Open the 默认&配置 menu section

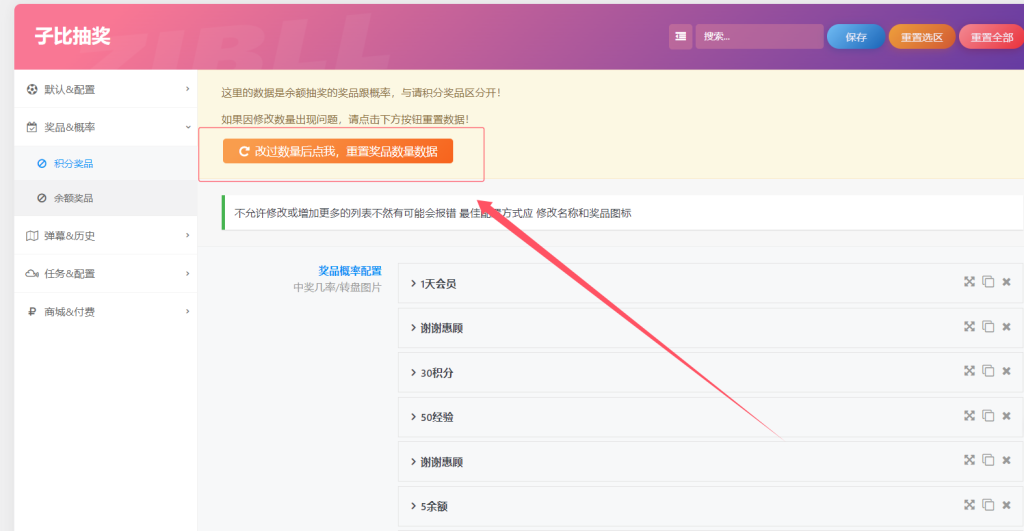click(106, 89)
